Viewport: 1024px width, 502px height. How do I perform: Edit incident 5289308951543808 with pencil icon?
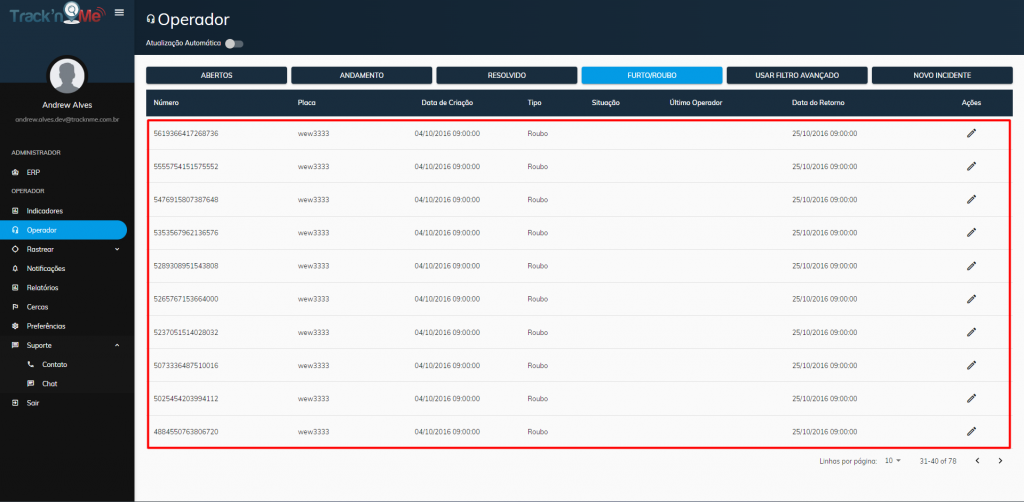pos(971,266)
